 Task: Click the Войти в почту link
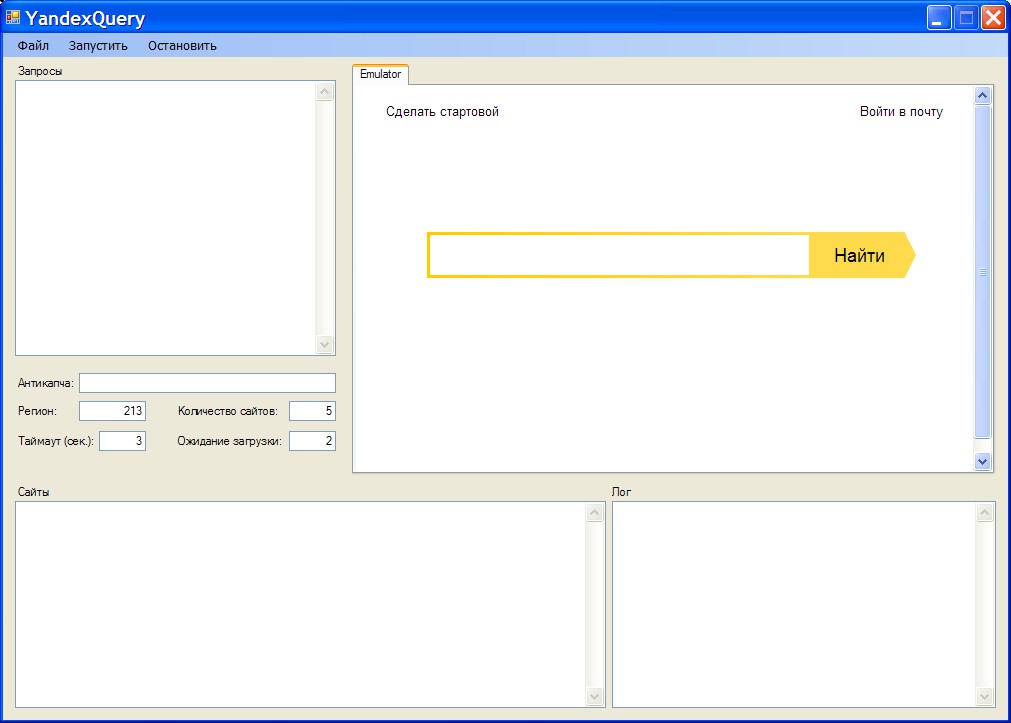[x=901, y=112]
